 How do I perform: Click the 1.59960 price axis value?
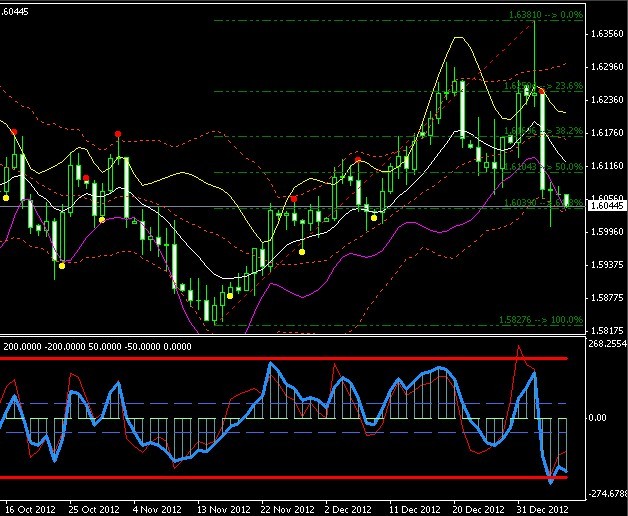click(x=607, y=232)
